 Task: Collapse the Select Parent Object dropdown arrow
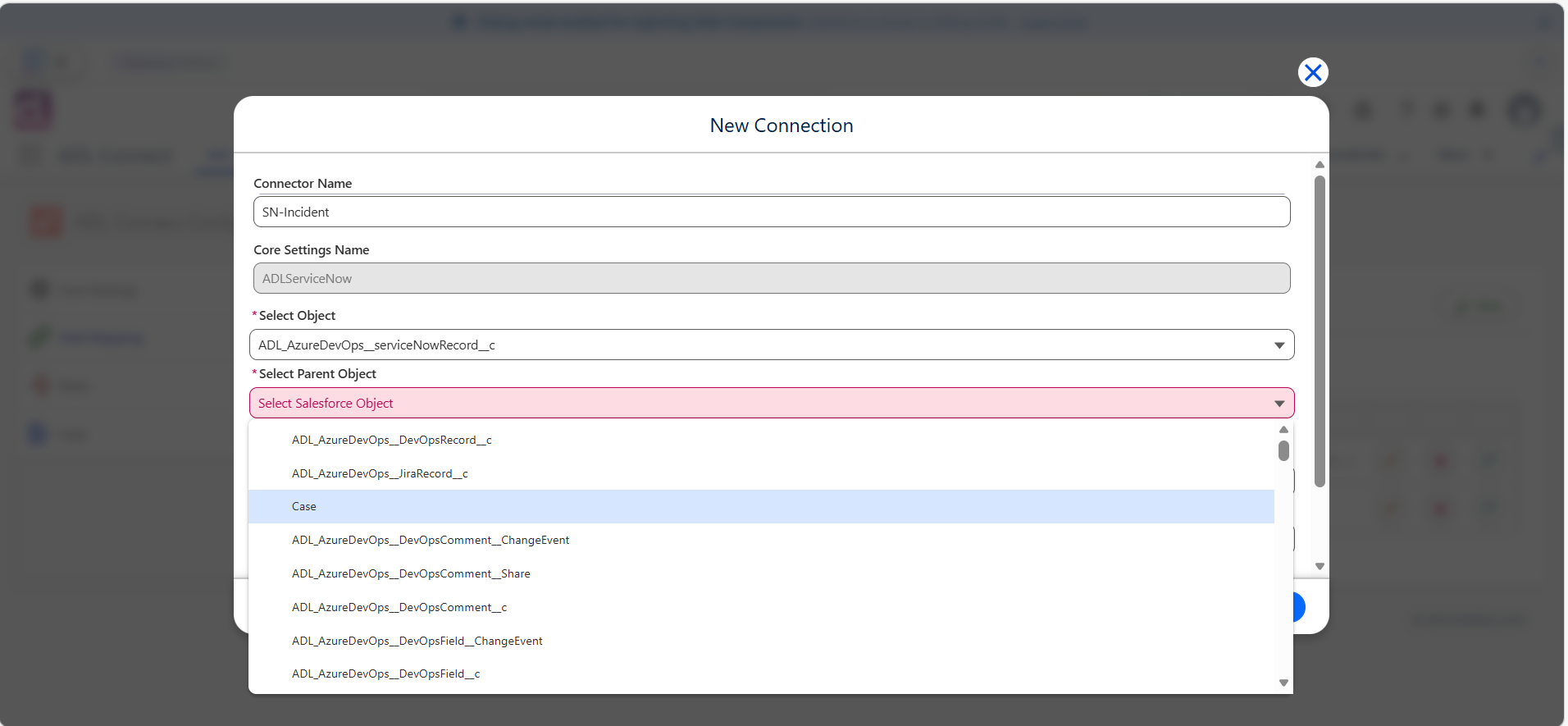click(x=1279, y=404)
